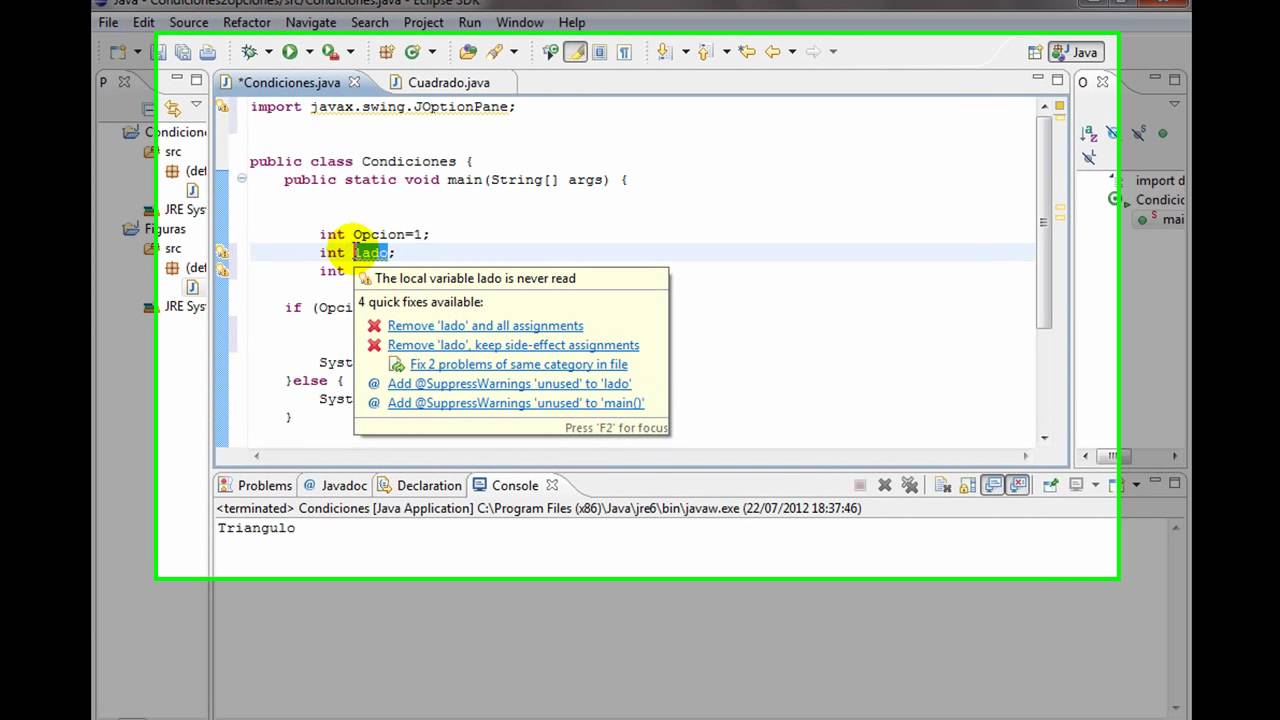
Task: Toggle Show Console on Standard Error
Action: 1017,485
